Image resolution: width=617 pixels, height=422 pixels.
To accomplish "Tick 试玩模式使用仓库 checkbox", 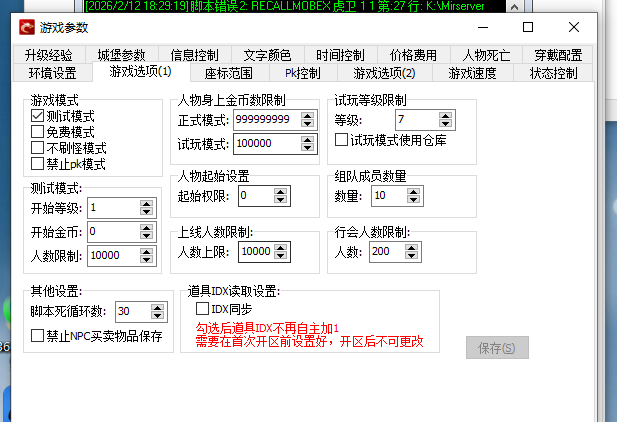I will pyautogui.click(x=342, y=140).
